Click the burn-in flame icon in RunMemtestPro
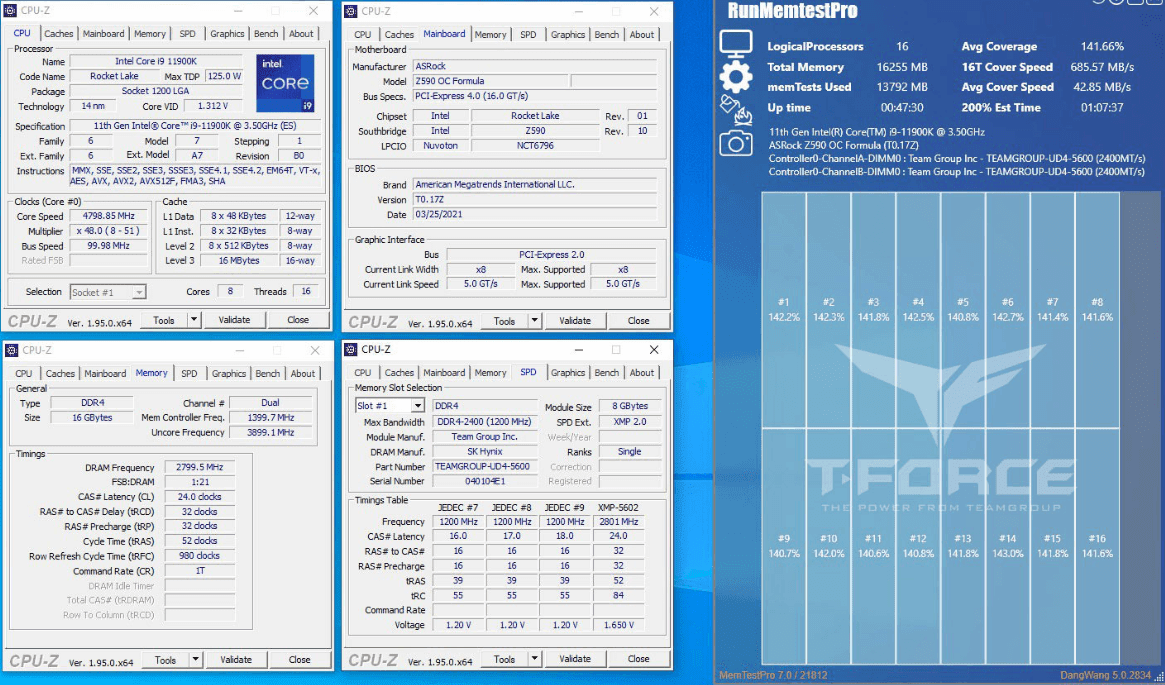 pyautogui.click(x=736, y=110)
